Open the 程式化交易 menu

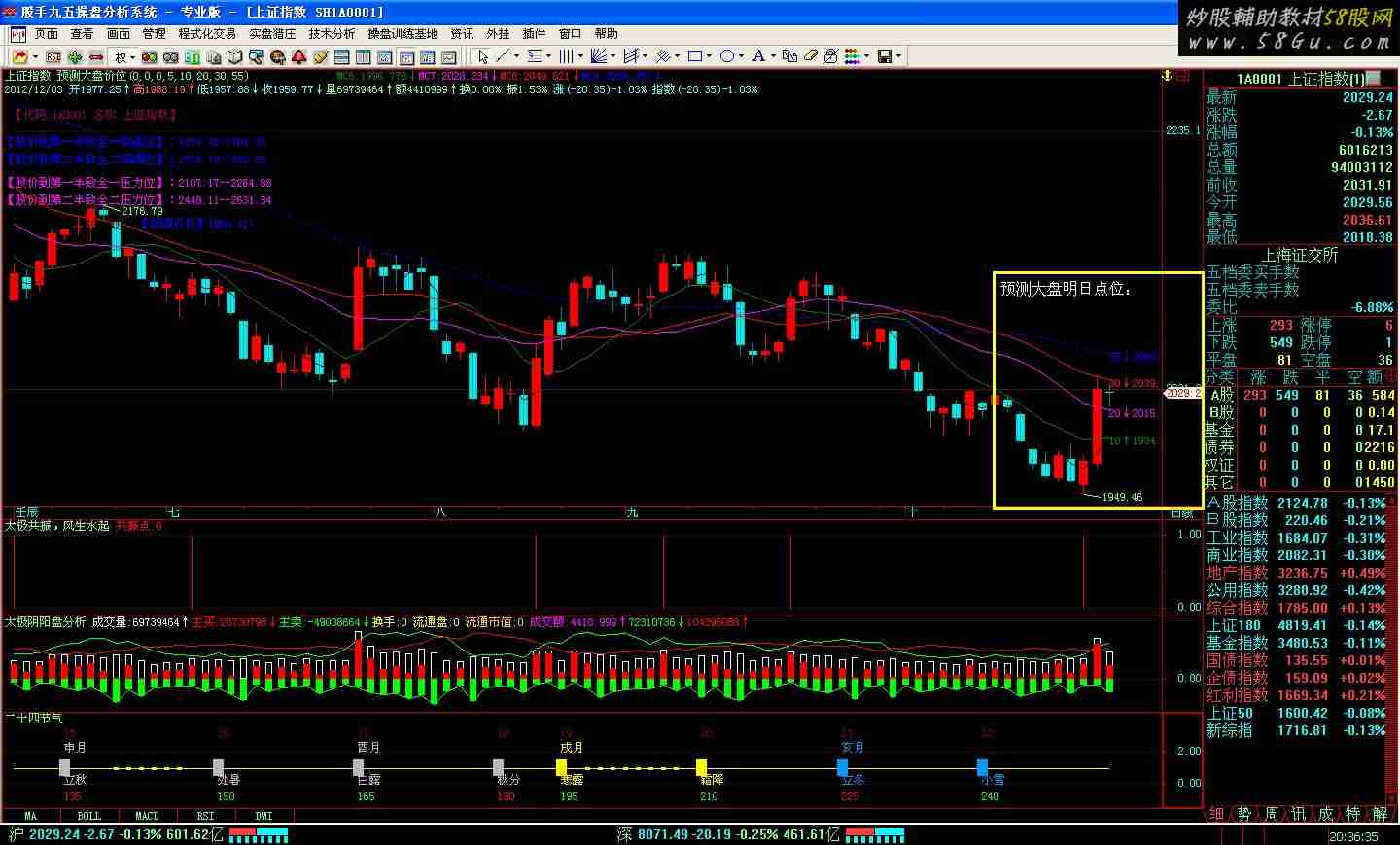pos(207,33)
